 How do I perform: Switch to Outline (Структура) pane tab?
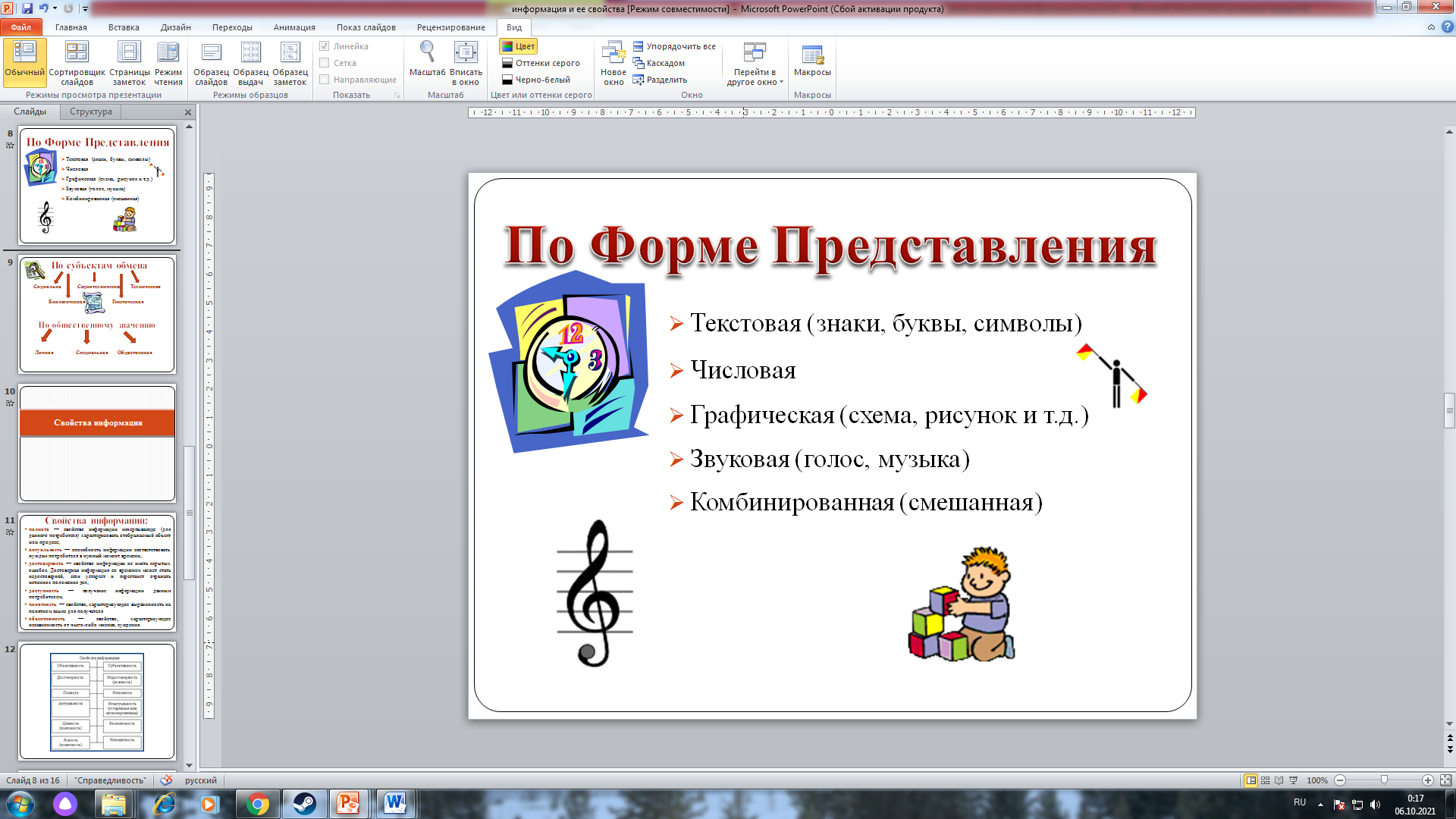tap(91, 111)
